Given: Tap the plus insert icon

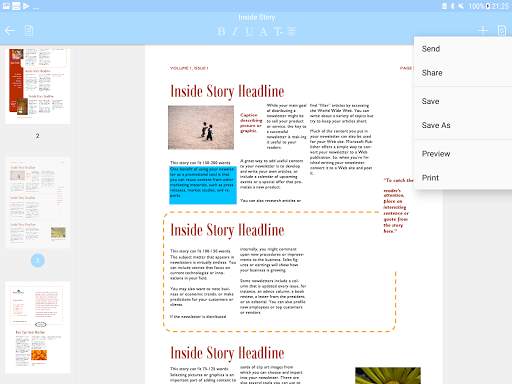Looking at the screenshot, I should (x=482, y=30).
